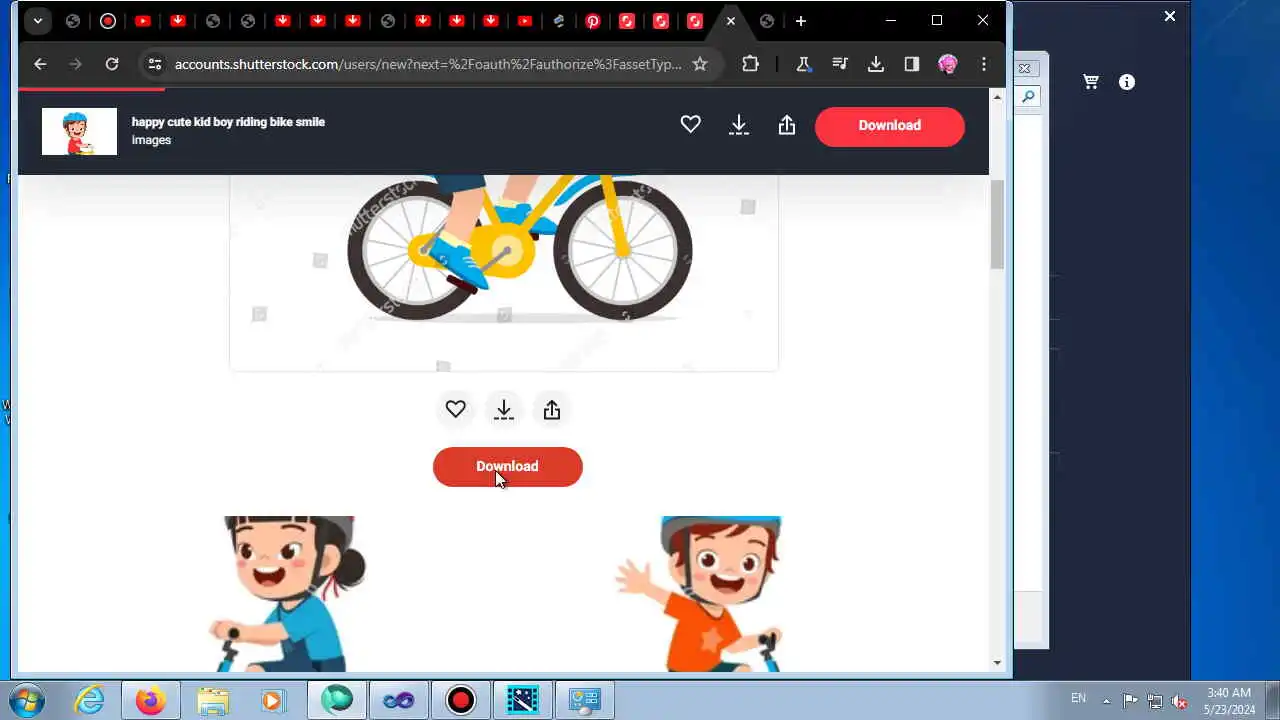Click the info icon in background window
This screenshot has width=1280, height=720.
(x=1127, y=82)
